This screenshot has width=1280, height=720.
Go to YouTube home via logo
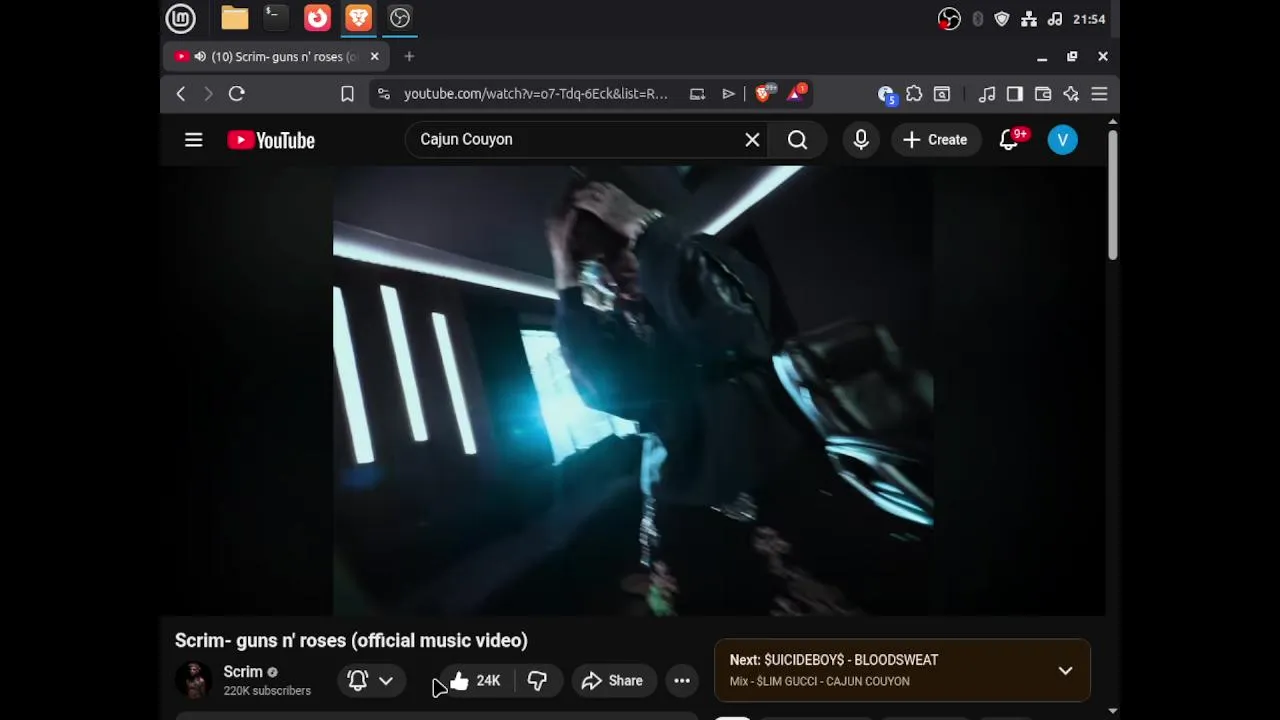click(271, 140)
